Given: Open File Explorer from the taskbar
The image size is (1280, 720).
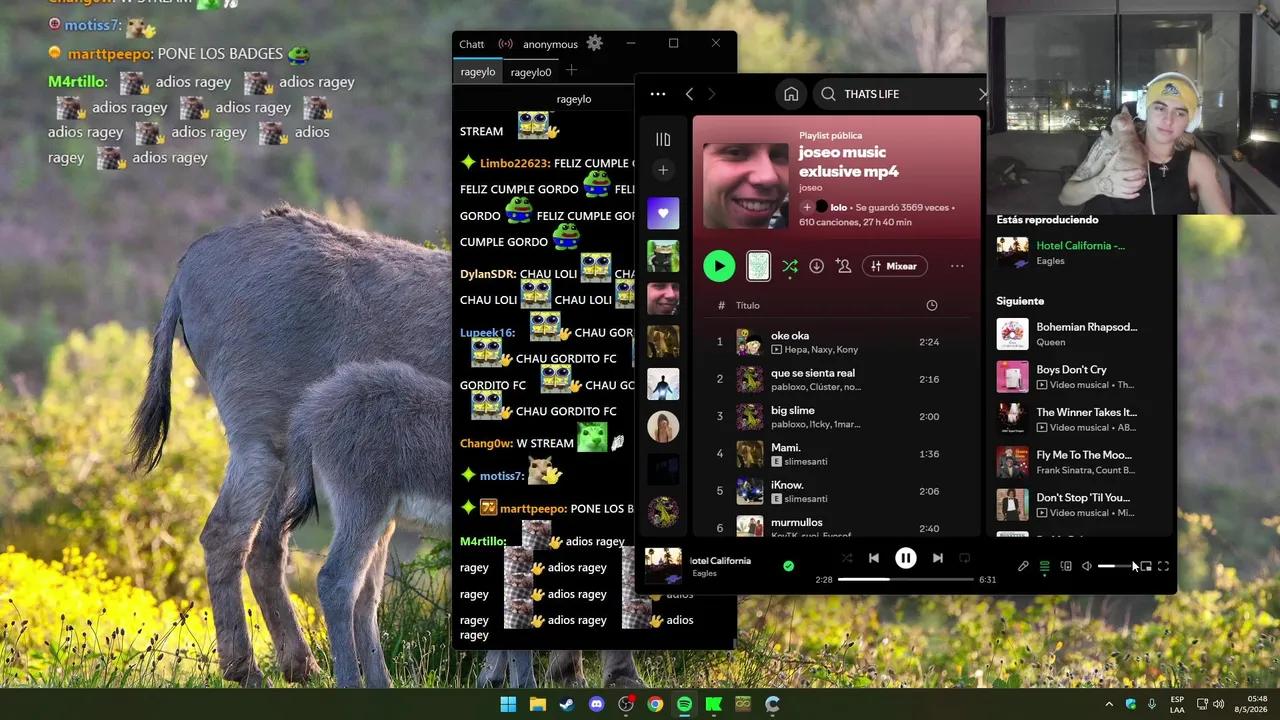Looking at the screenshot, I should (538, 704).
